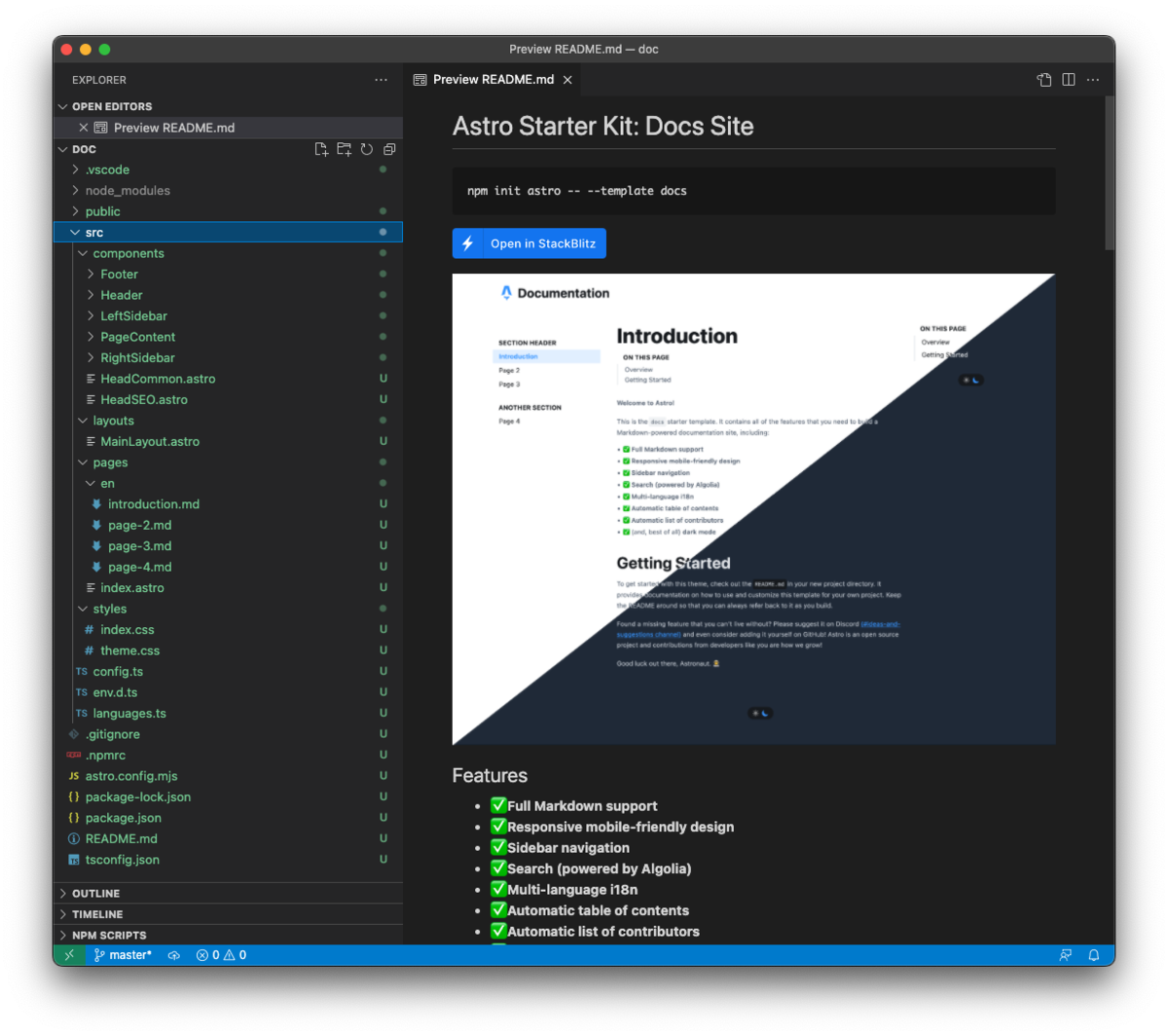Open HeadSEO.astro file
This screenshot has width=1168, height=1036.
pos(228,400)
